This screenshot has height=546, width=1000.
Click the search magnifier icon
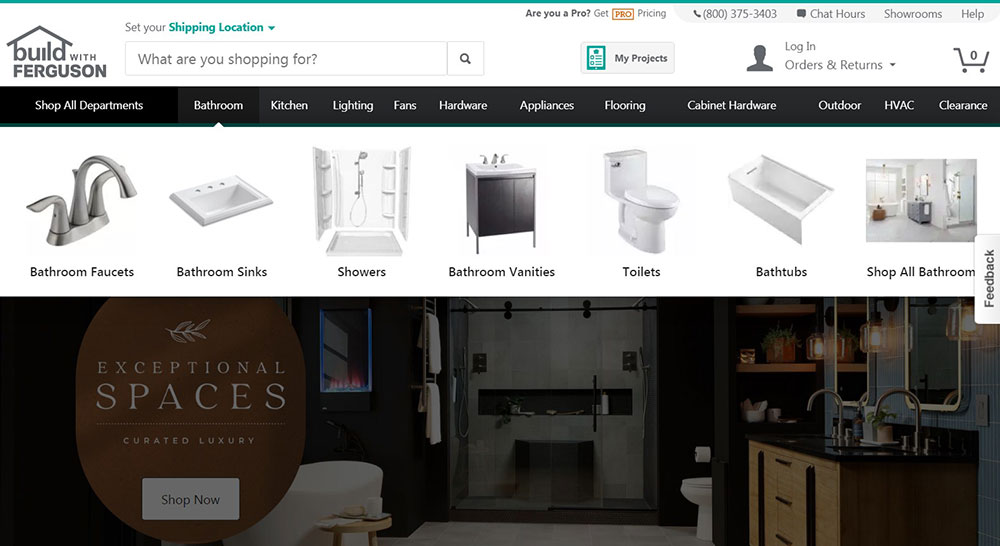pos(466,59)
